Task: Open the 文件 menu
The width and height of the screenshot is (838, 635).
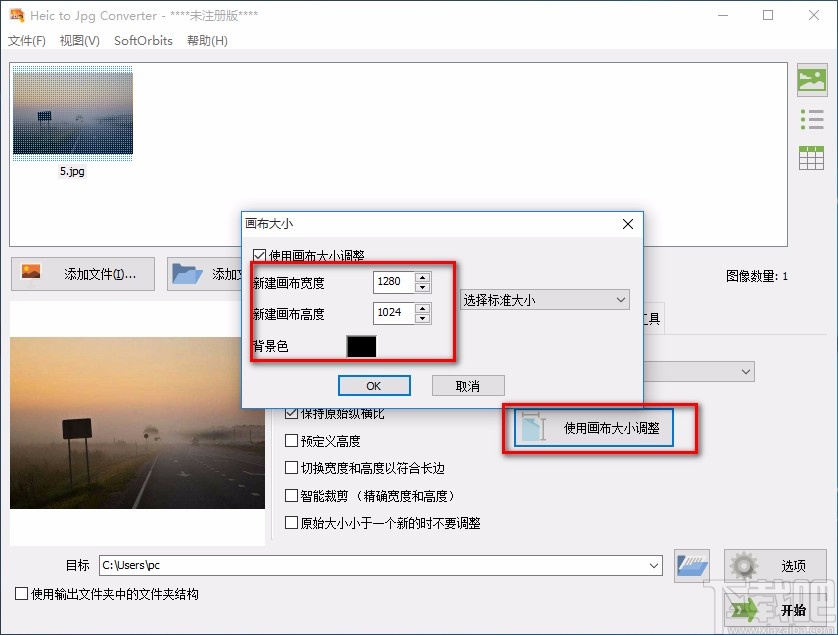Action: pyautogui.click(x=26, y=41)
